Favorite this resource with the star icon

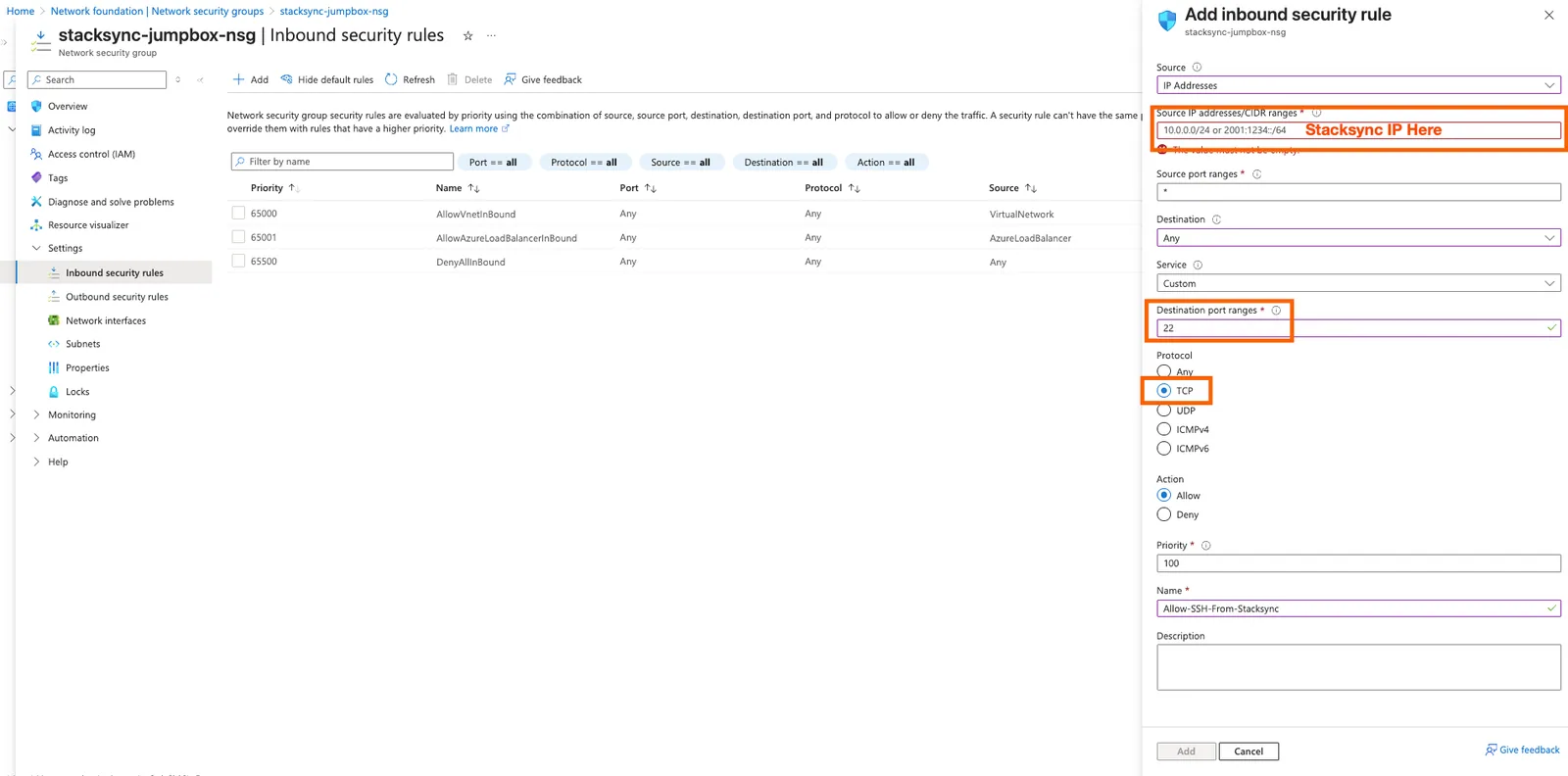[467, 36]
